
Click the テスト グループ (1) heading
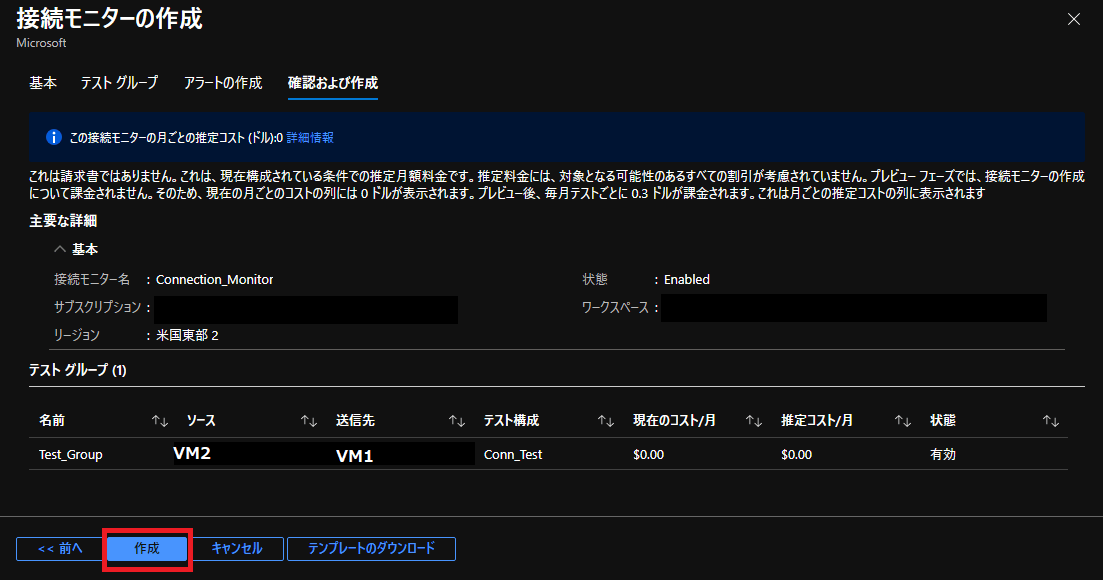pos(77,370)
